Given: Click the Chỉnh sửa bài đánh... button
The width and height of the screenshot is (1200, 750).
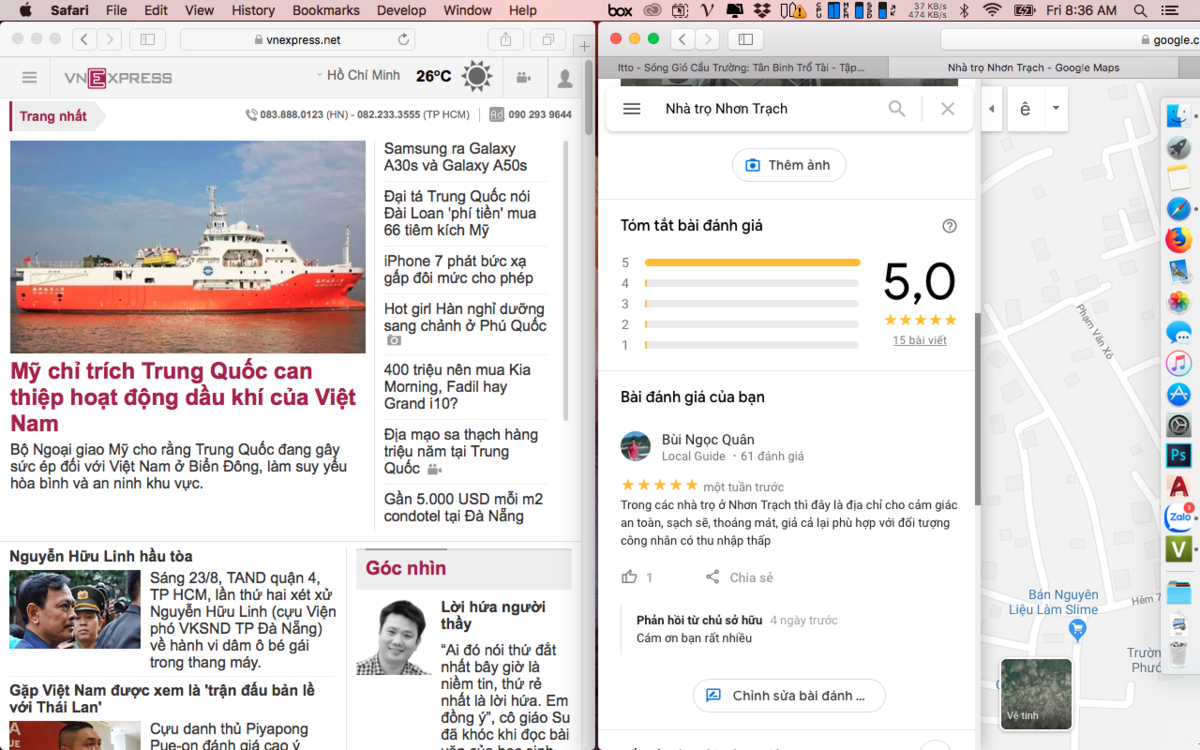Looking at the screenshot, I should tap(789, 696).
